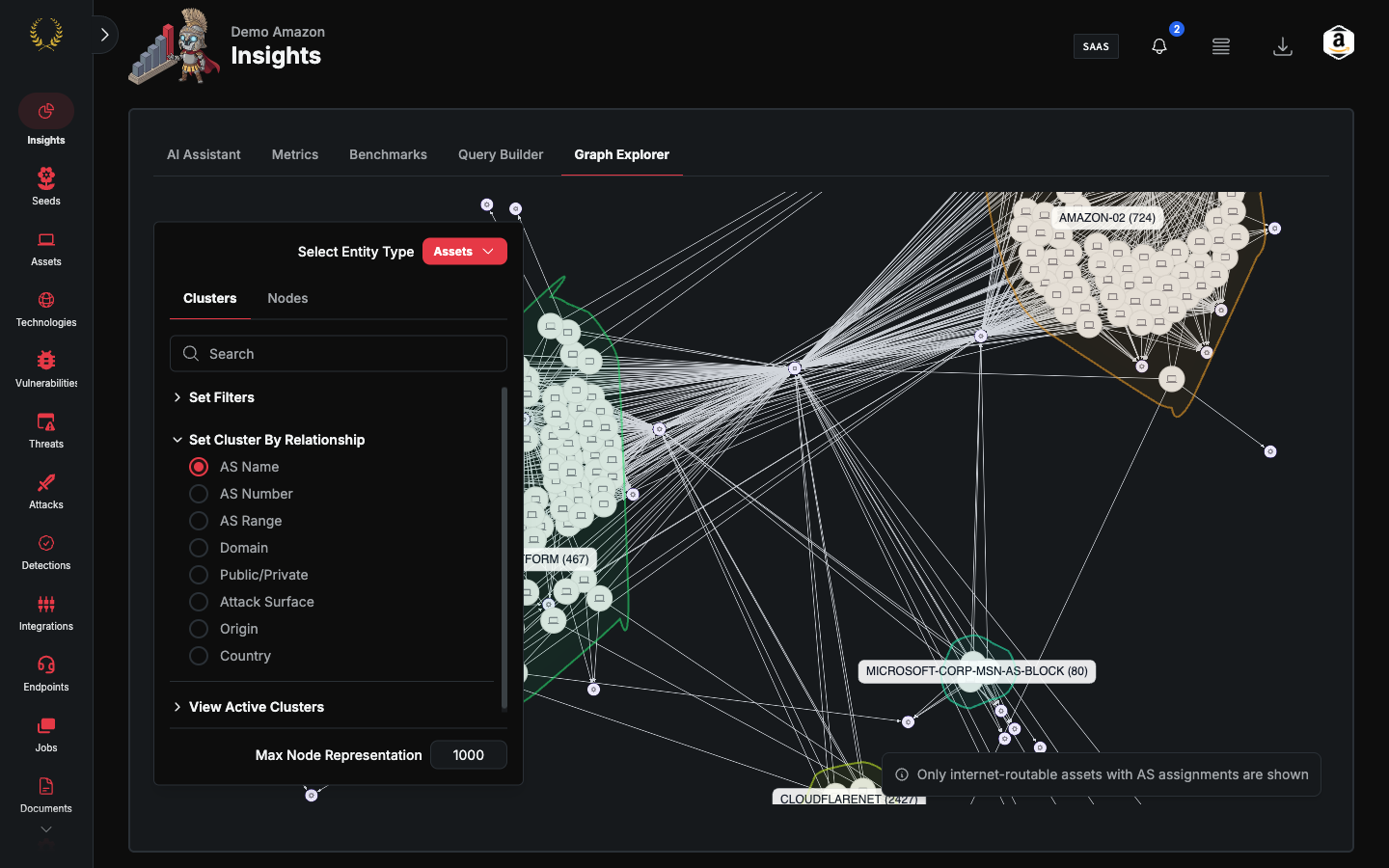
Task: Edit the Max Node Representation value
Action: point(469,755)
